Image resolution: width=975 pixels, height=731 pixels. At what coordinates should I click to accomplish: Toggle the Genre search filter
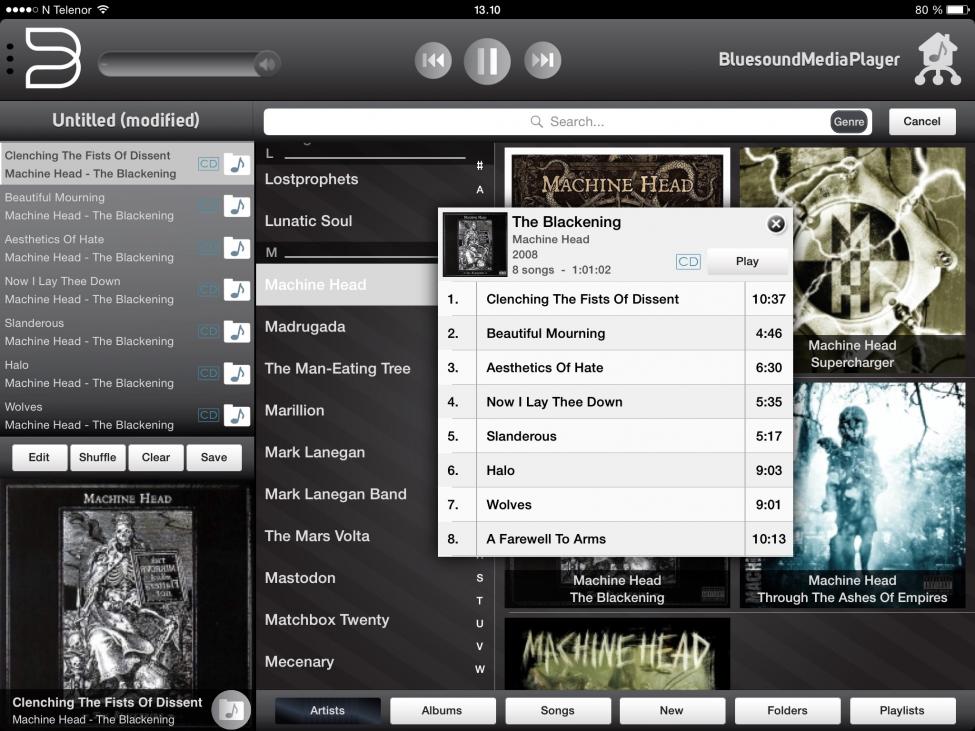pyautogui.click(x=849, y=122)
